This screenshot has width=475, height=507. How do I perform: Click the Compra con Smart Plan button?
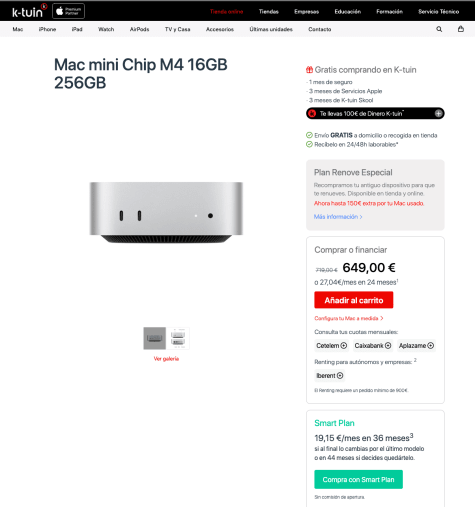point(358,479)
